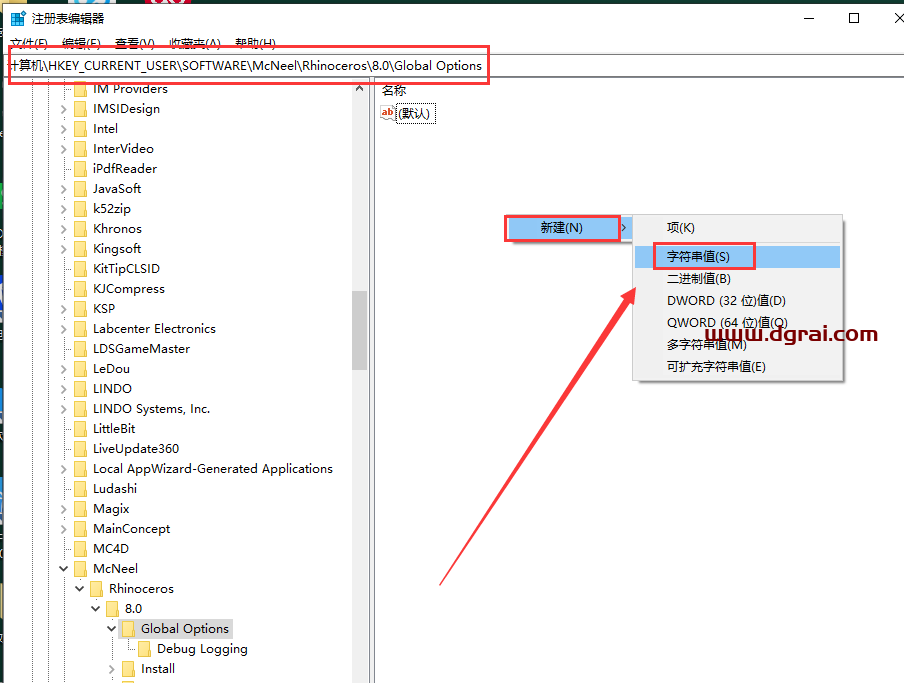Minimize the Registry Editor window
Image resolution: width=904 pixels, height=683 pixels.
[x=809, y=18]
